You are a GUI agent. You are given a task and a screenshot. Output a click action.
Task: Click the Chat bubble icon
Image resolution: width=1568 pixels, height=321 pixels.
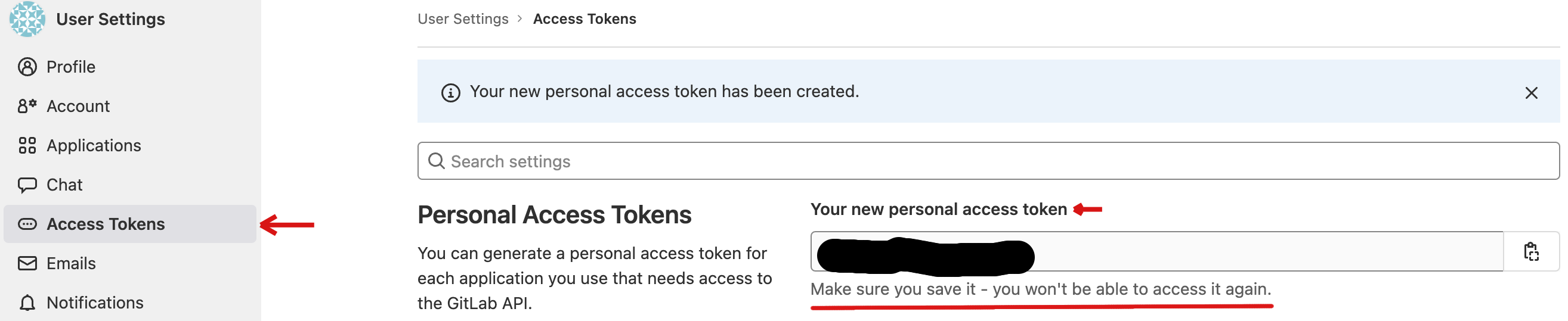coord(27,185)
